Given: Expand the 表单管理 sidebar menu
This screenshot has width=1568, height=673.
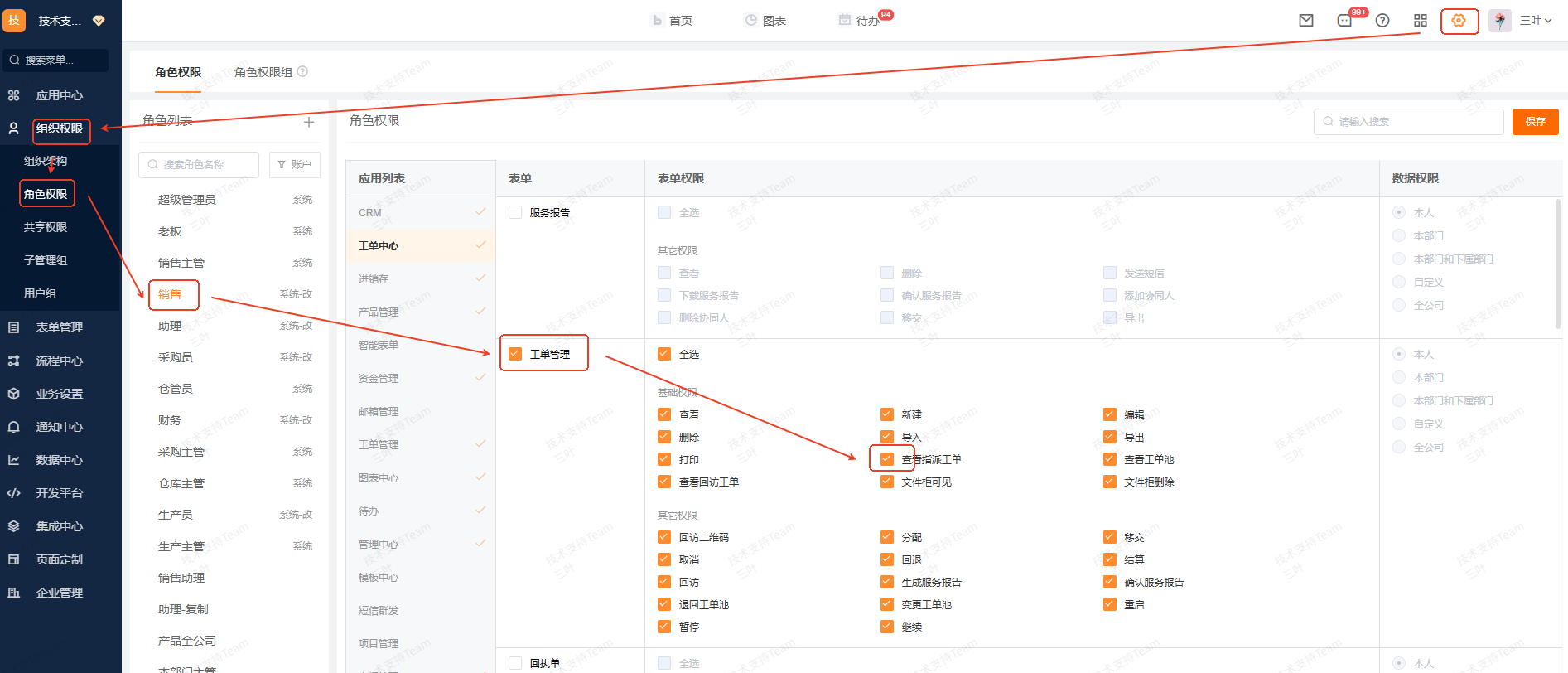Looking at the screenshot, I should pyautogui.click(x=60, y=327).
